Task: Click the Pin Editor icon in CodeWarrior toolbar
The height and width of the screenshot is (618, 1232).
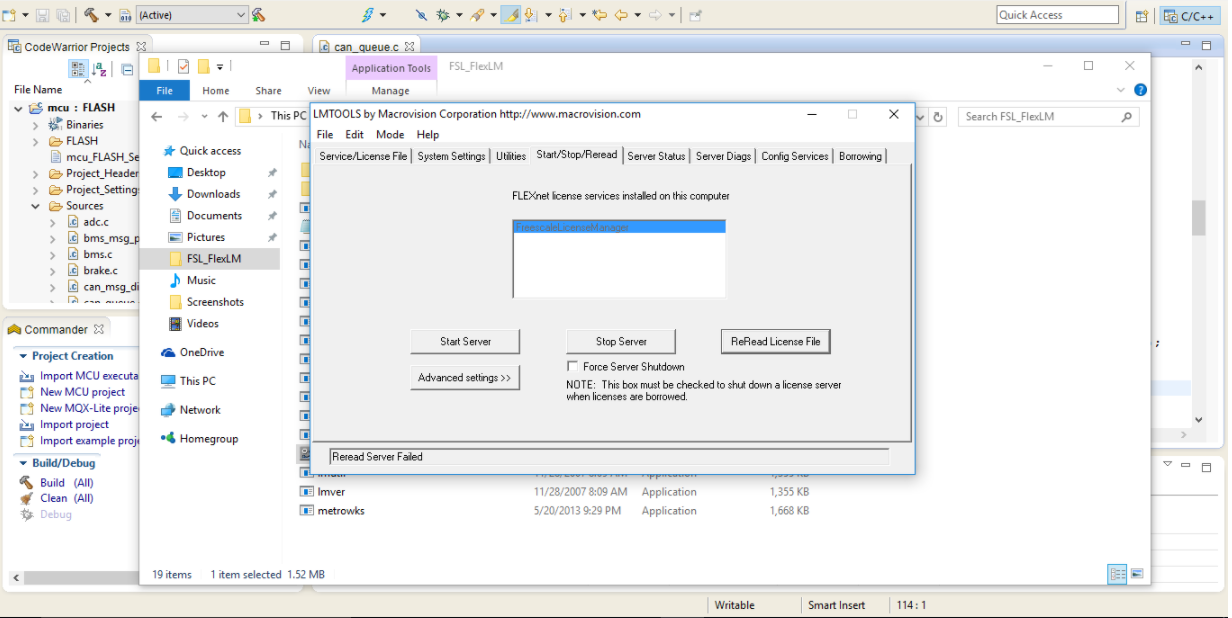Action: pos(696,15)
